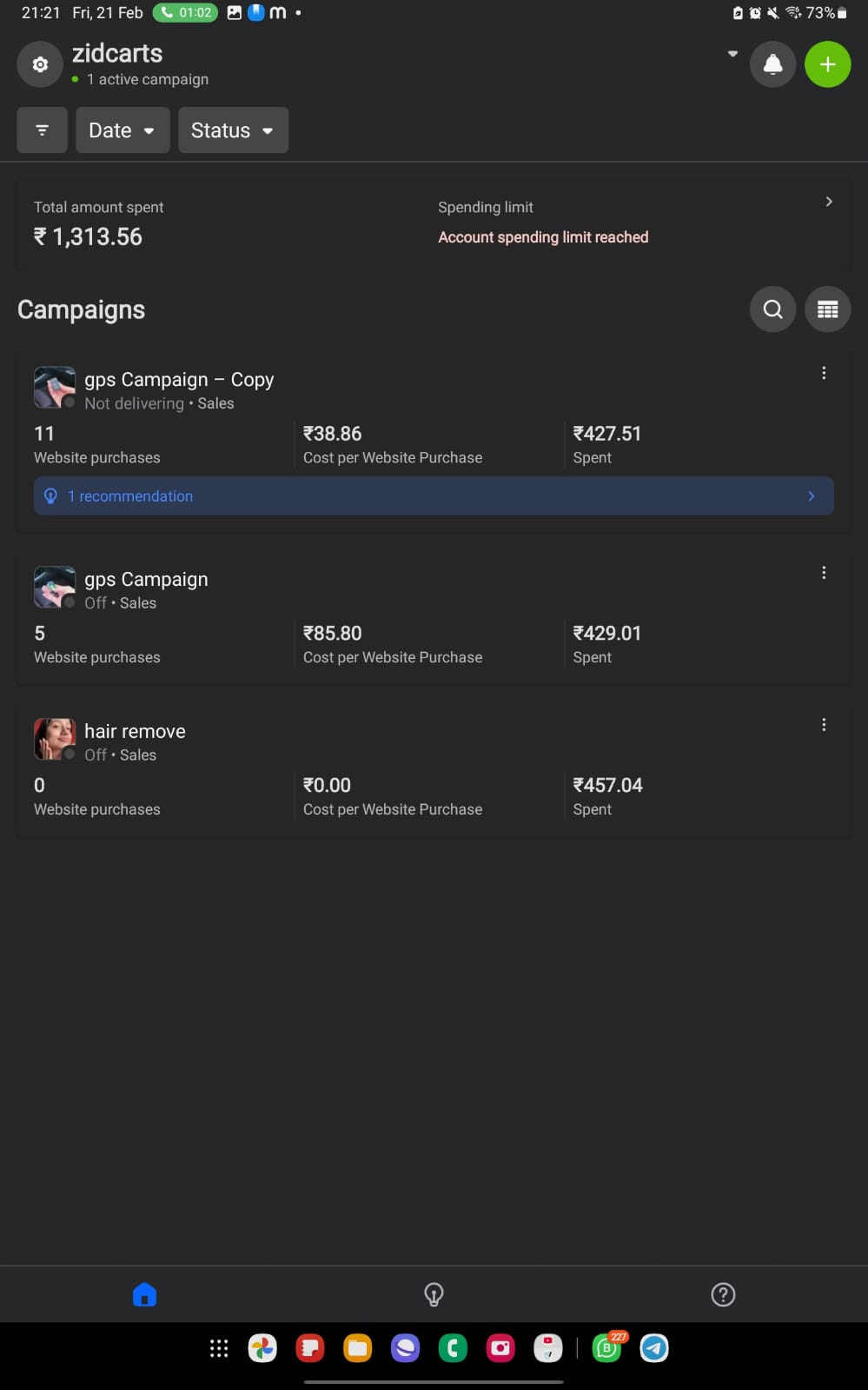Open more options for gps Campaign – Copy
The height and width of the screenshot is (1390, 868).
tap(824, 373)
